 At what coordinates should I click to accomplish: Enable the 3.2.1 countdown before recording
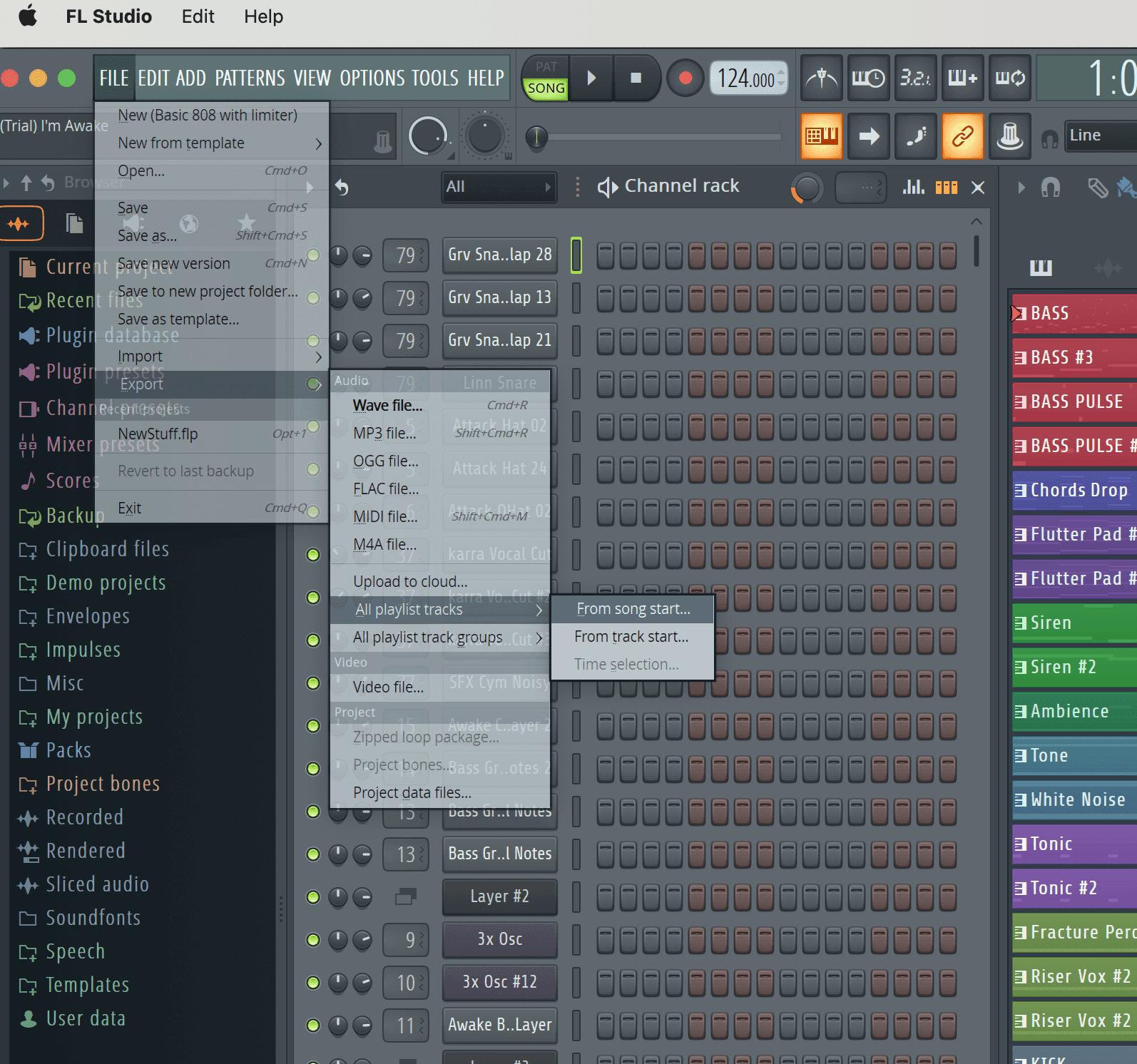coord(915,78)
